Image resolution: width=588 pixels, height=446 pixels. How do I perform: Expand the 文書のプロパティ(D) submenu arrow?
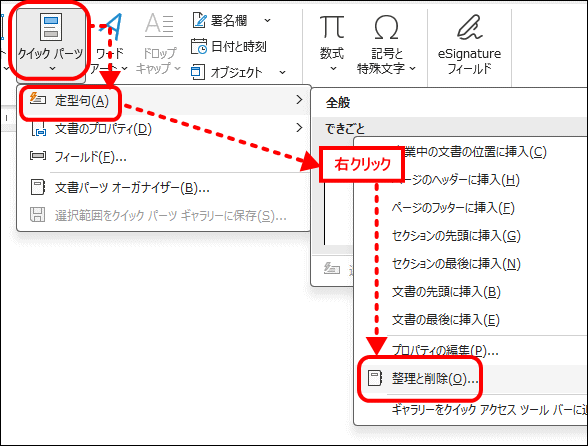pyautogui.click(x=299, y=128)
